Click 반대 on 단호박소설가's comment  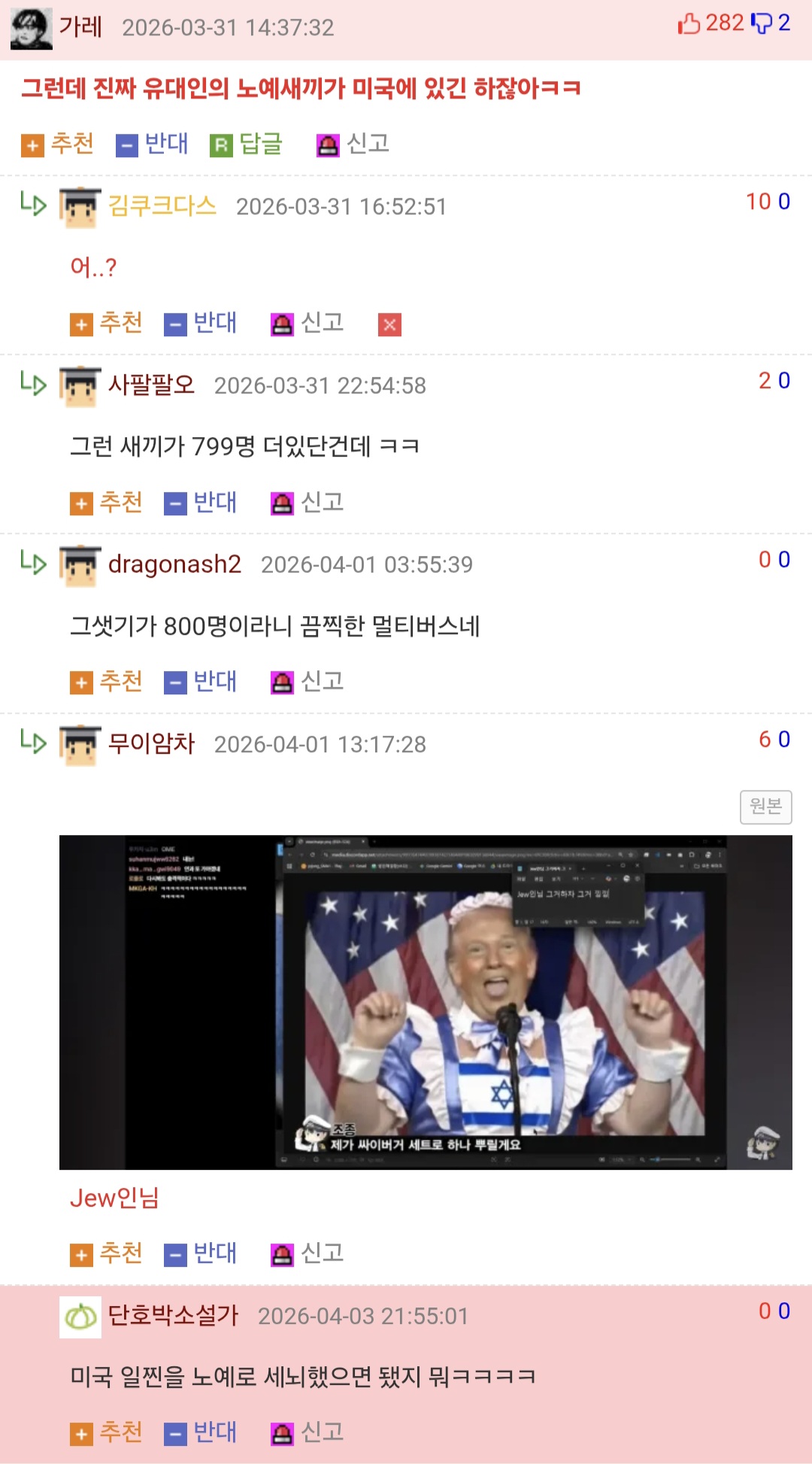[201, 1432]
